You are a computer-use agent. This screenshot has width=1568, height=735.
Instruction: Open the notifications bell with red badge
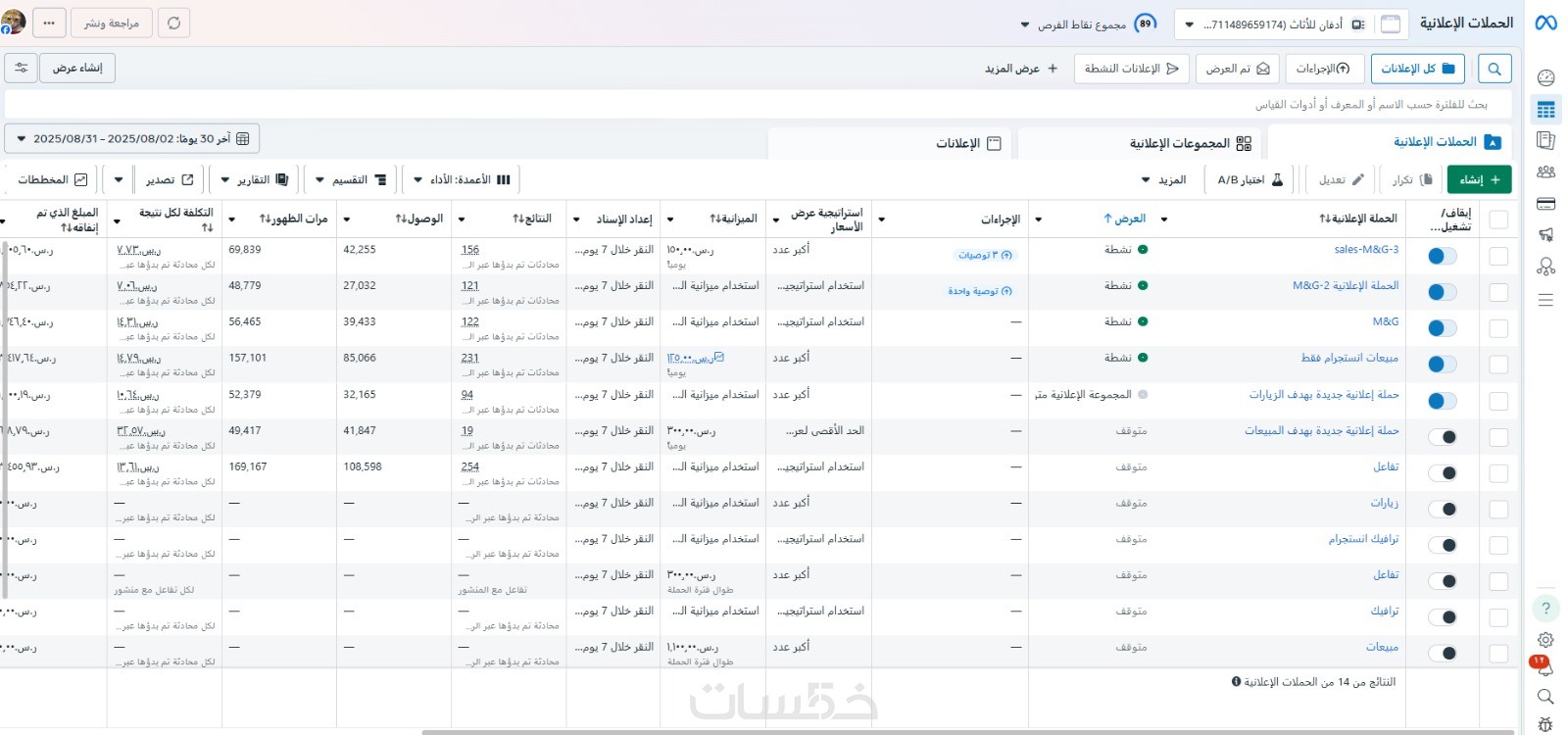(x=1543, y=667)
